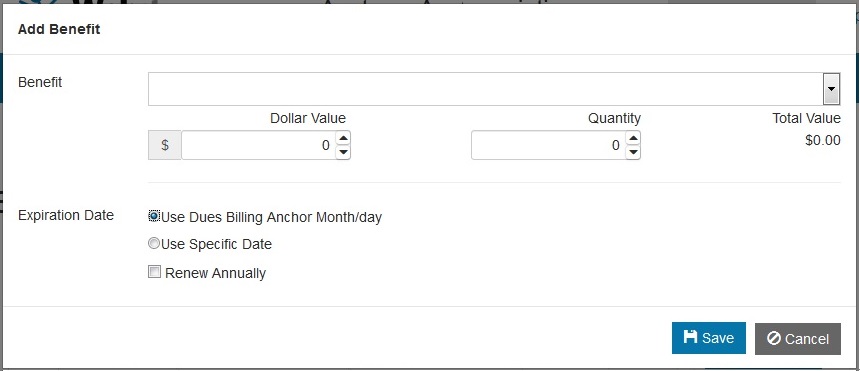The width and height of the screenshot is (860, 371).
Task: Click the floppy disk icon on Save
Action: pyautogui.click(x=690, y=337)
